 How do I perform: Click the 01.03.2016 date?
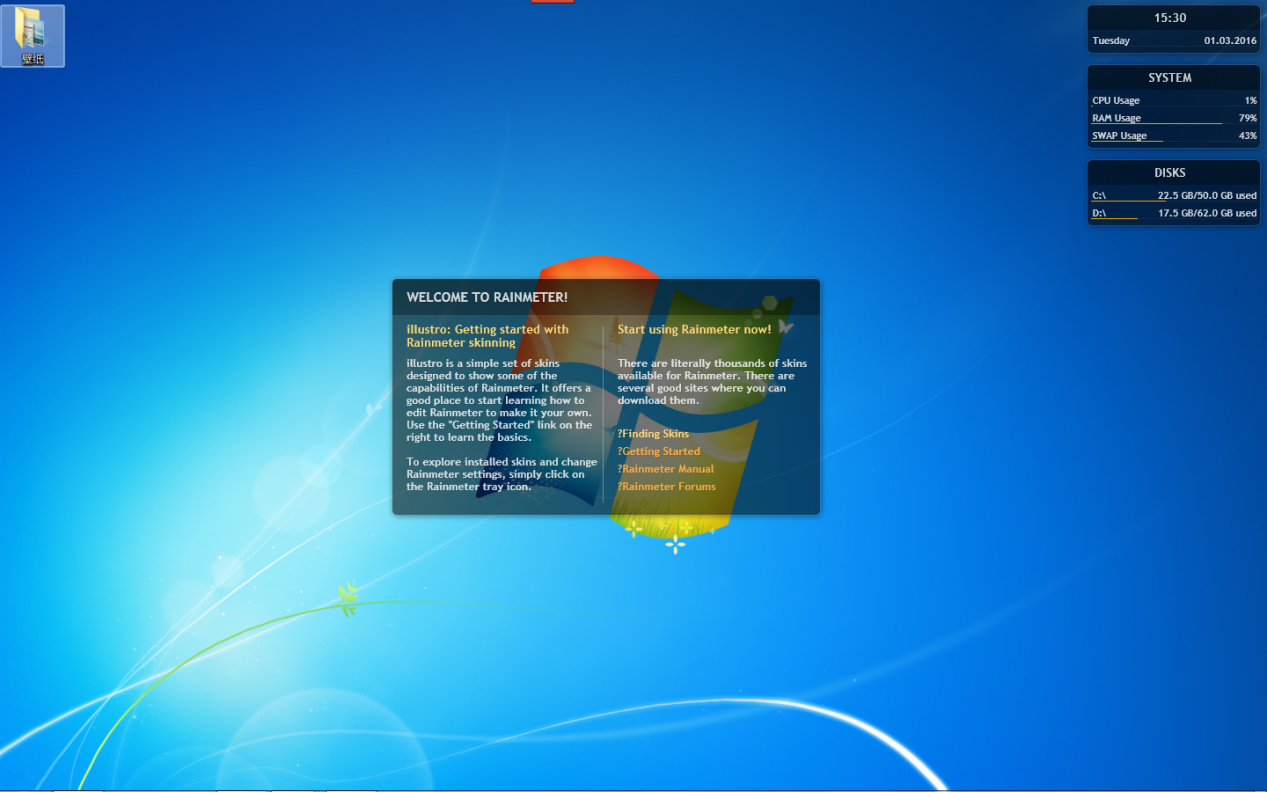(1230, 41)
